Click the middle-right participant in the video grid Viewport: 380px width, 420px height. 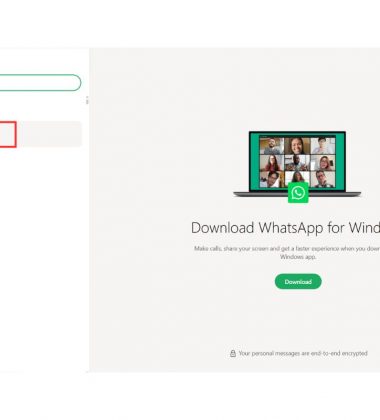click(323, 163)
